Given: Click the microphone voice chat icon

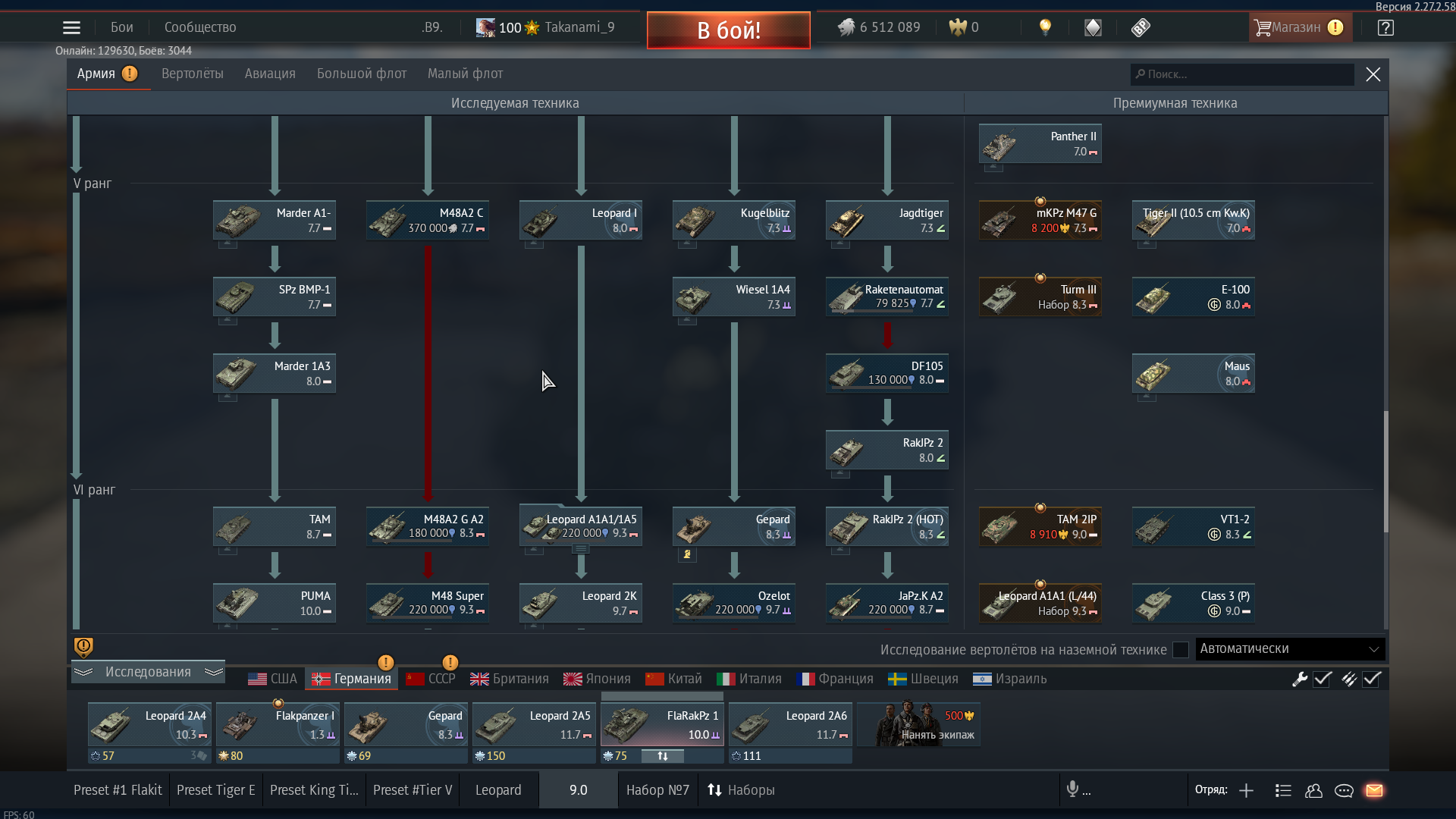Looking at the screenshot, I should [x=1072, y=789].
